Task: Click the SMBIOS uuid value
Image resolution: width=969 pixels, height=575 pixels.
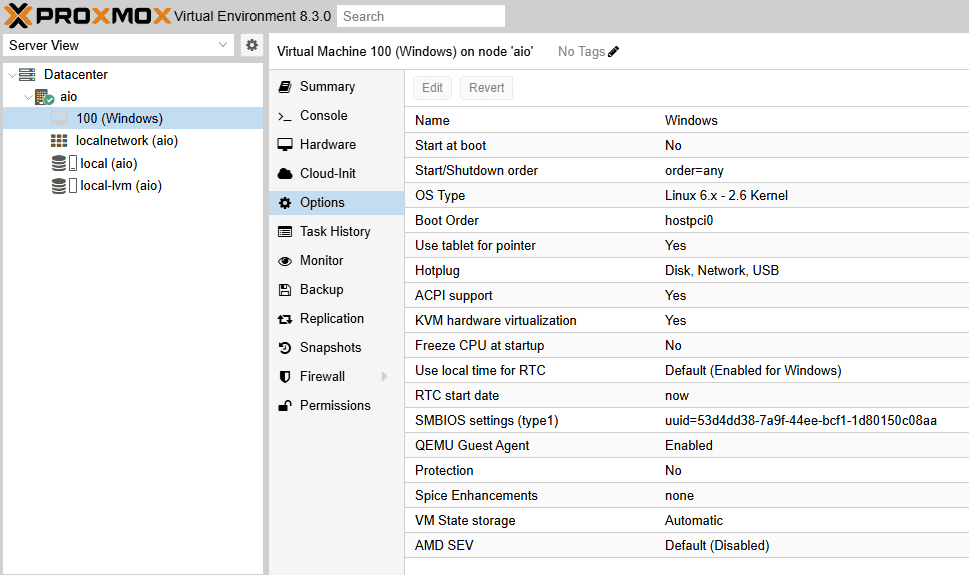Action: pyautogui.click(x=801, y=421)
